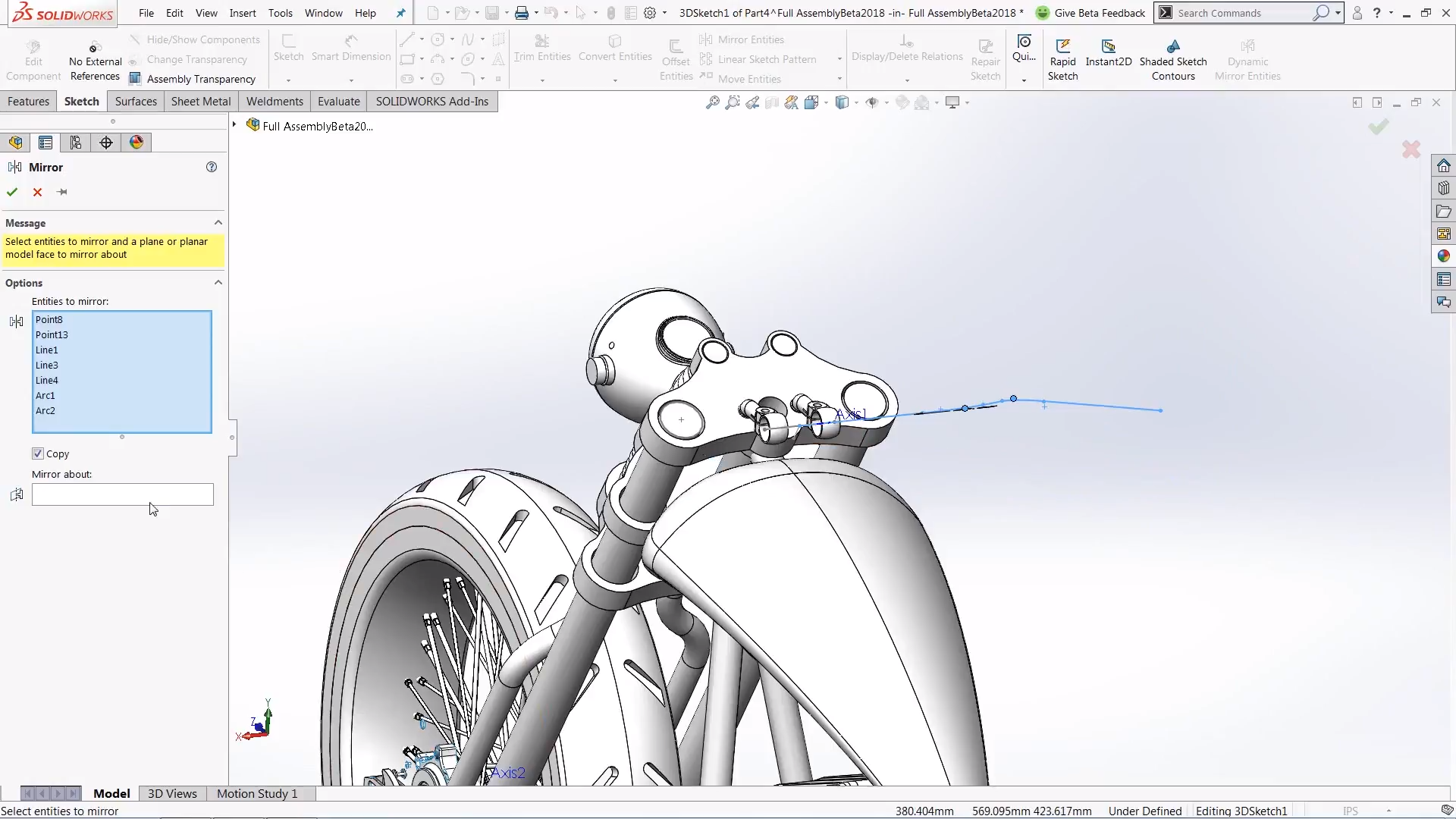This screenshot has height=819, width=1456.
Task: Open the display style dropdown
Action: [x=857, y=102]
